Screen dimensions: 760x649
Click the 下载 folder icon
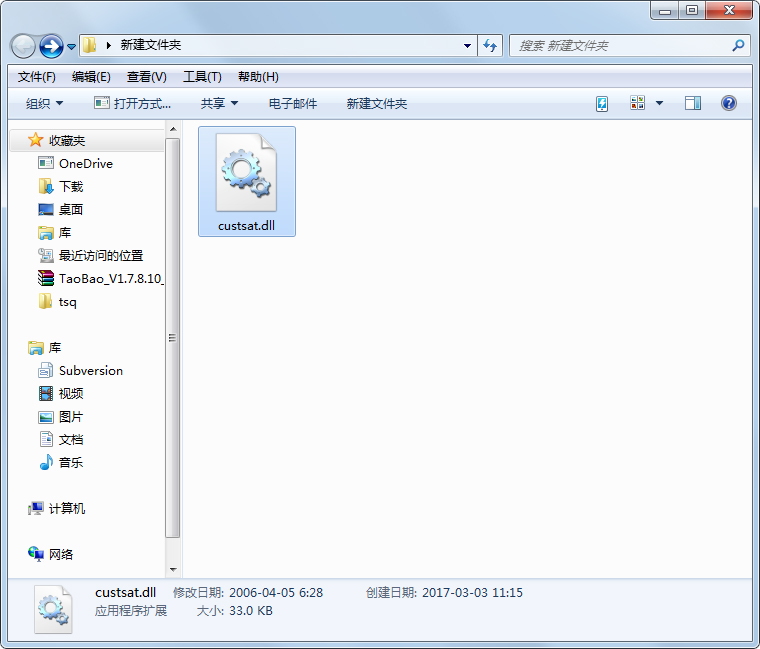point(46,186)
